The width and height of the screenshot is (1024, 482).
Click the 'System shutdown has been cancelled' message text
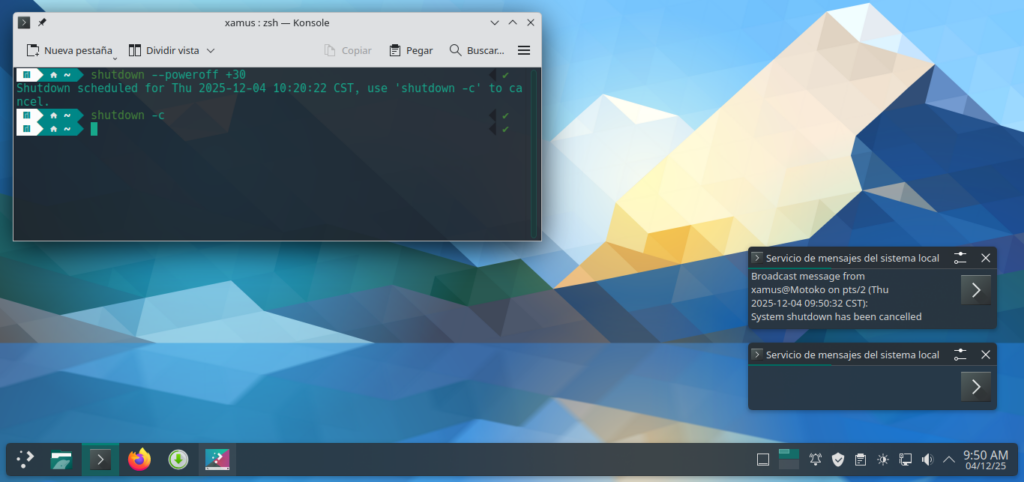pyautogui.click(x=836, y=317)
